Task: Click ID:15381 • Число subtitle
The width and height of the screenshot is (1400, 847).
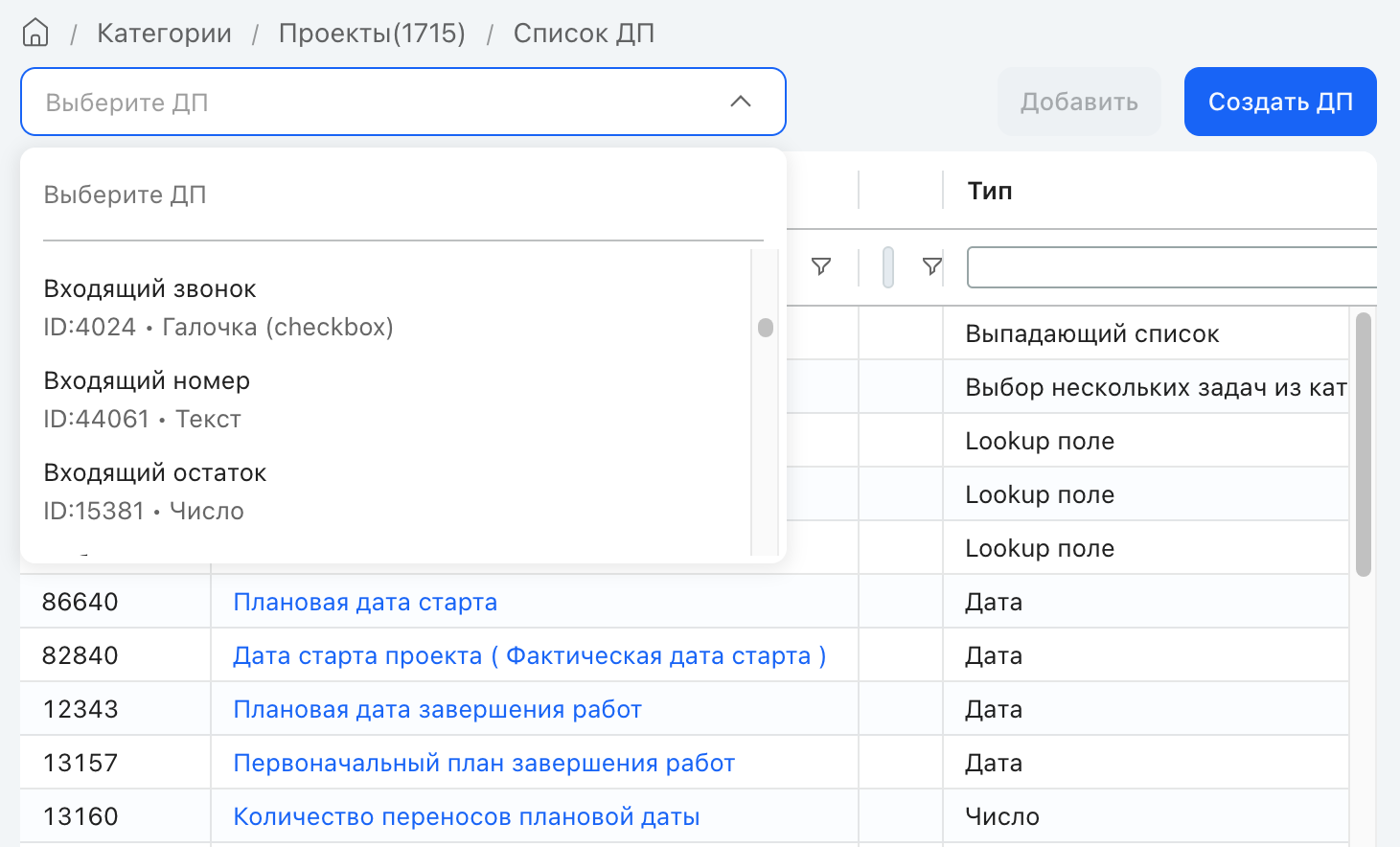Action: click(x=144, y=511)
